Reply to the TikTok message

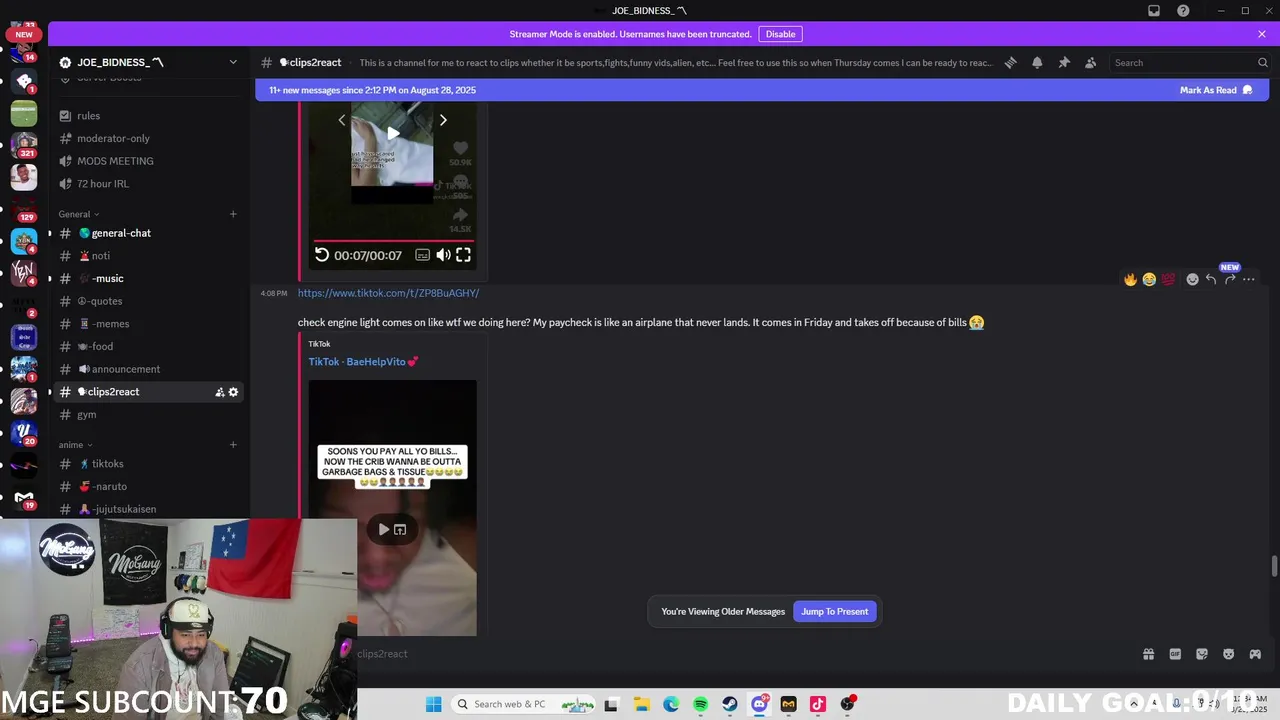(x=1211, y=279)
